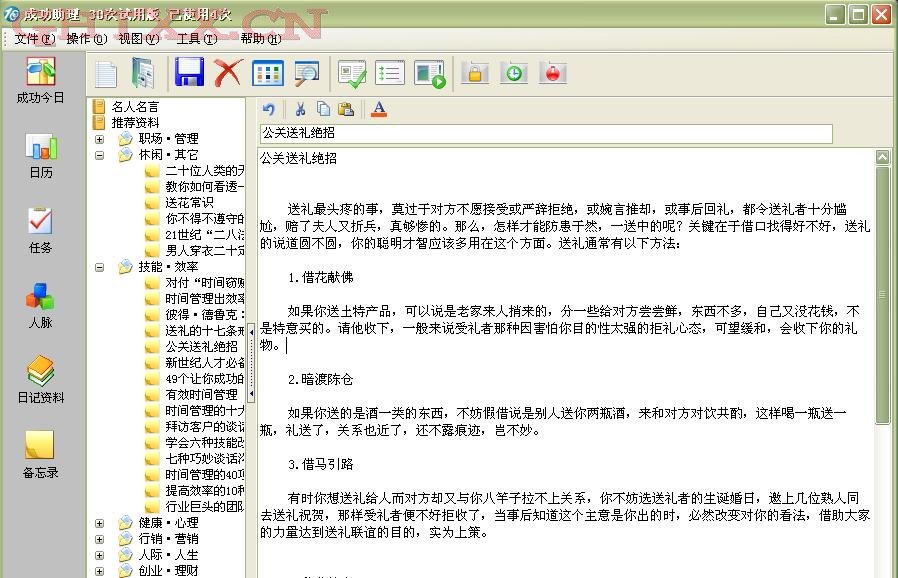Expand the 健康·心理 tree folder
The width and height of the screenshot is (898, 578).
tap(100, 523)
